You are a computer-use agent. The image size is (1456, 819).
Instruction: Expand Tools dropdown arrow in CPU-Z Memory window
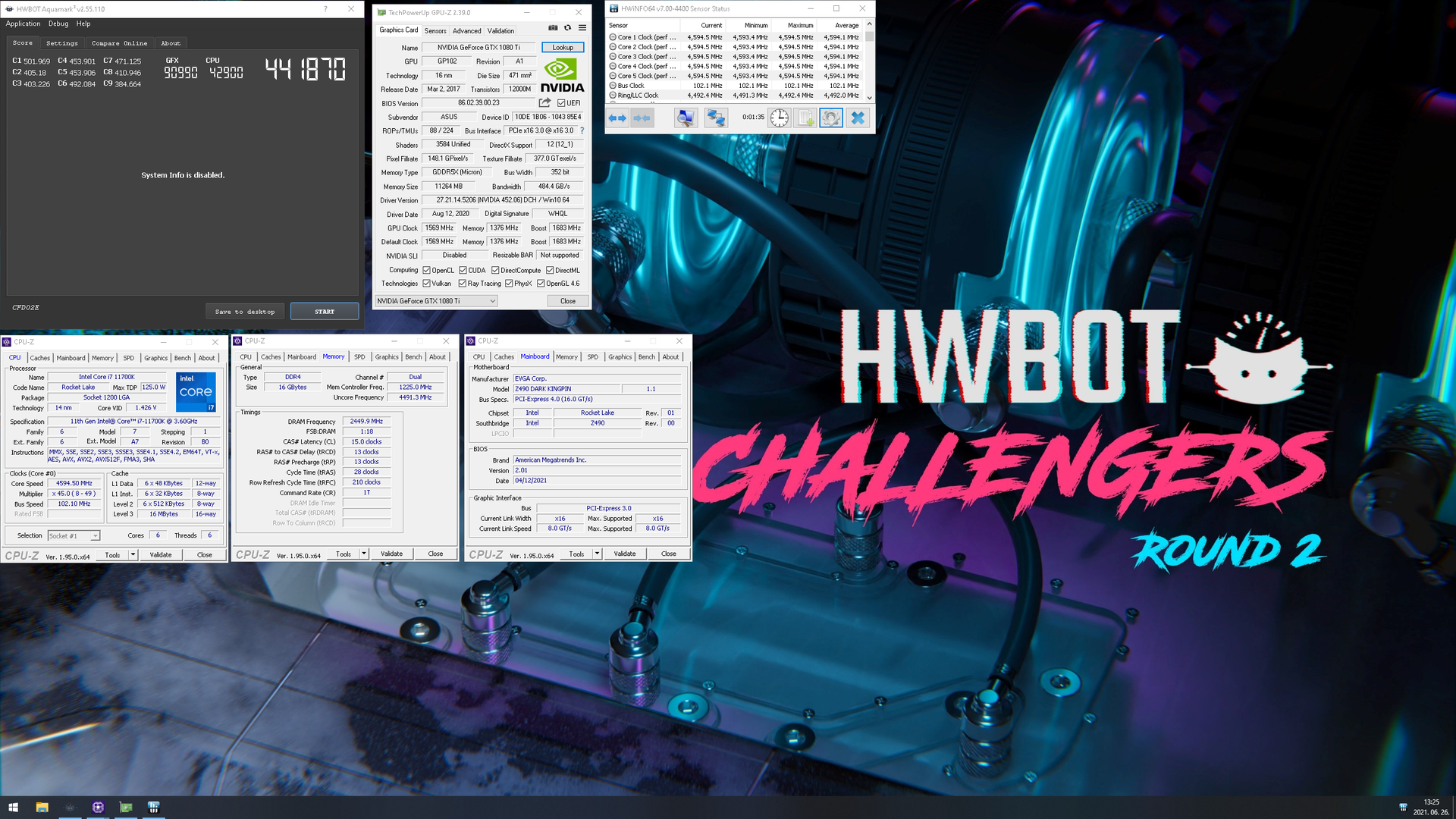(x=364, y=554)
